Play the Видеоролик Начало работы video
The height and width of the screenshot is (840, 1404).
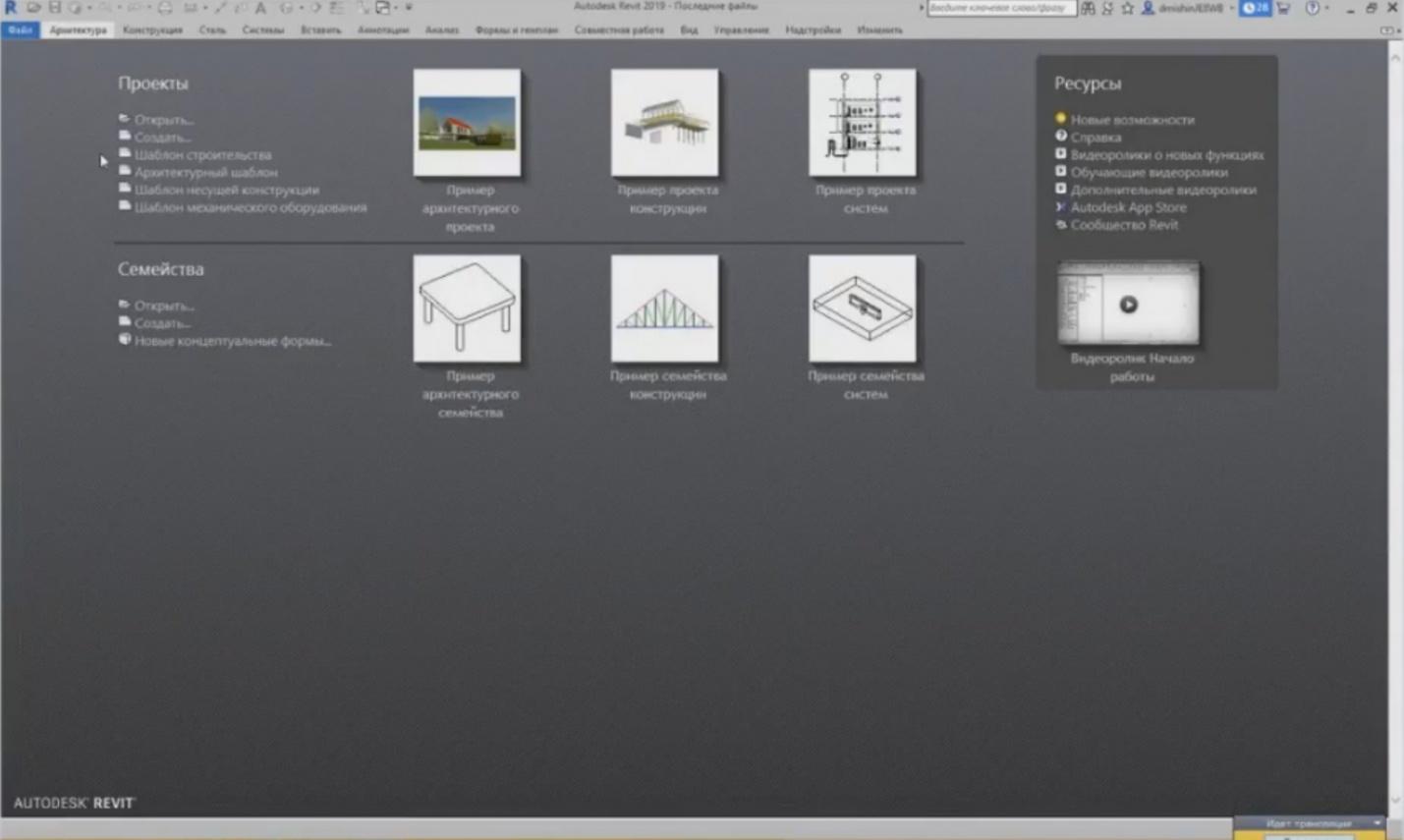point(1128,304)
